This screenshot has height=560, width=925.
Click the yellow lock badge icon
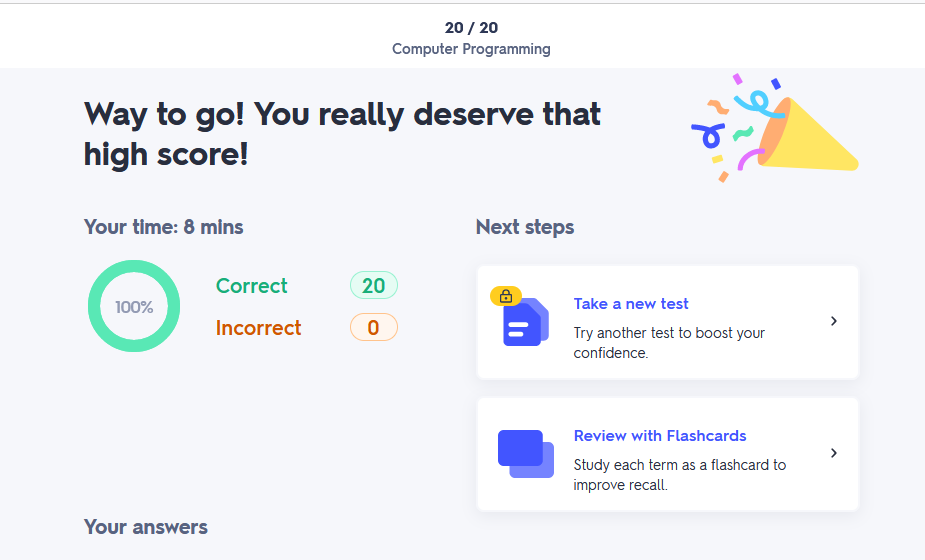(506, 296)
